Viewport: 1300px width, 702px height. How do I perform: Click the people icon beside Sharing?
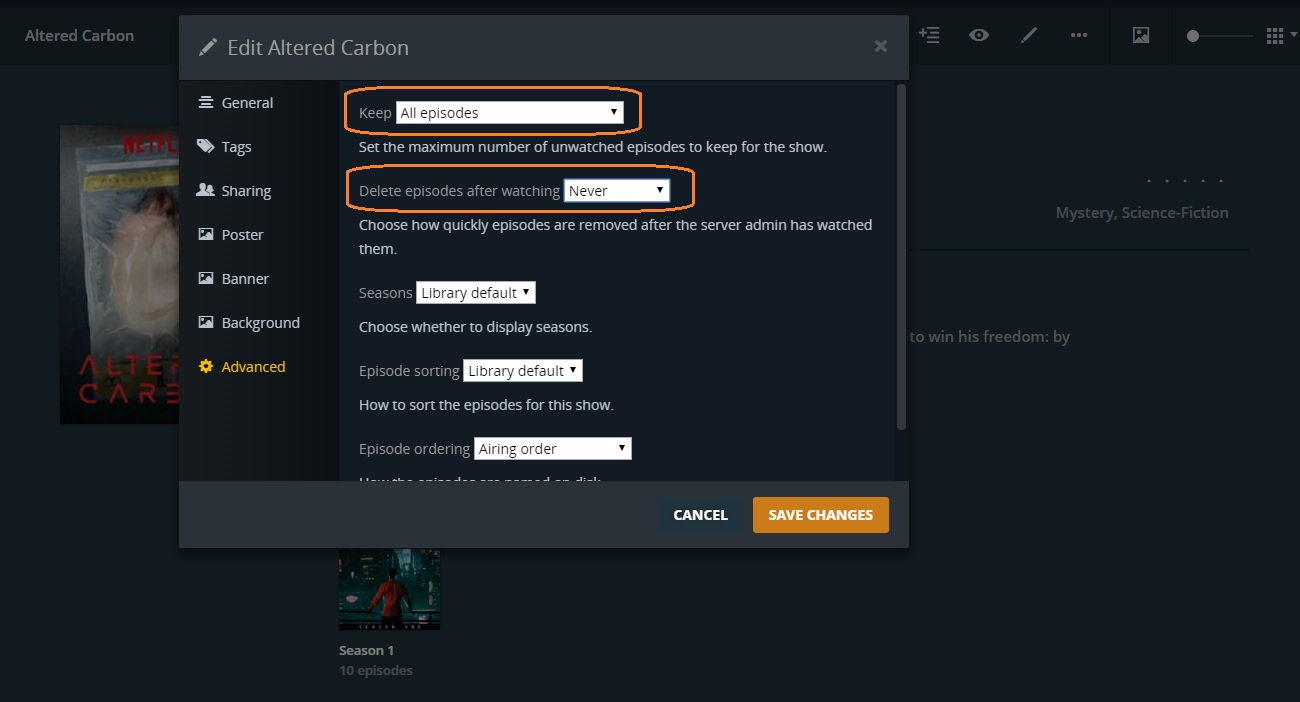(206, 190)
